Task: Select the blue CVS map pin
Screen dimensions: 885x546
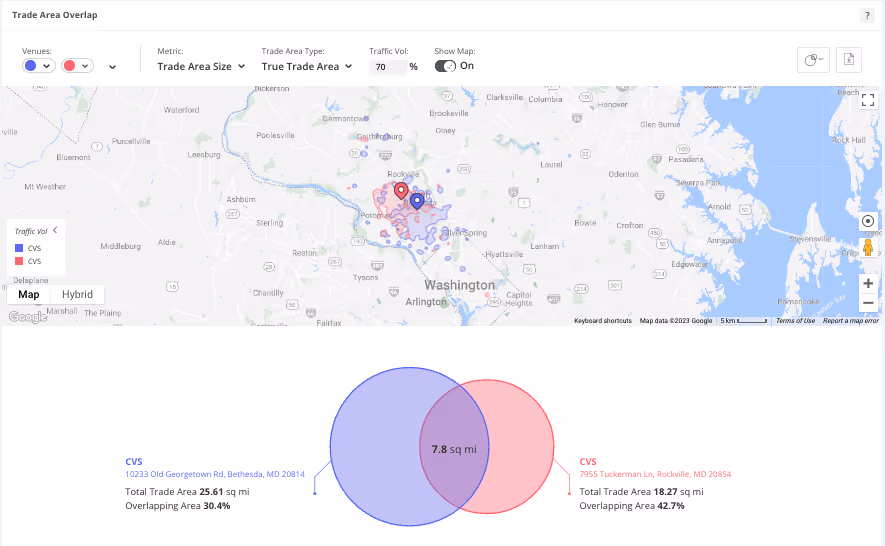Action: coord(417,200)
